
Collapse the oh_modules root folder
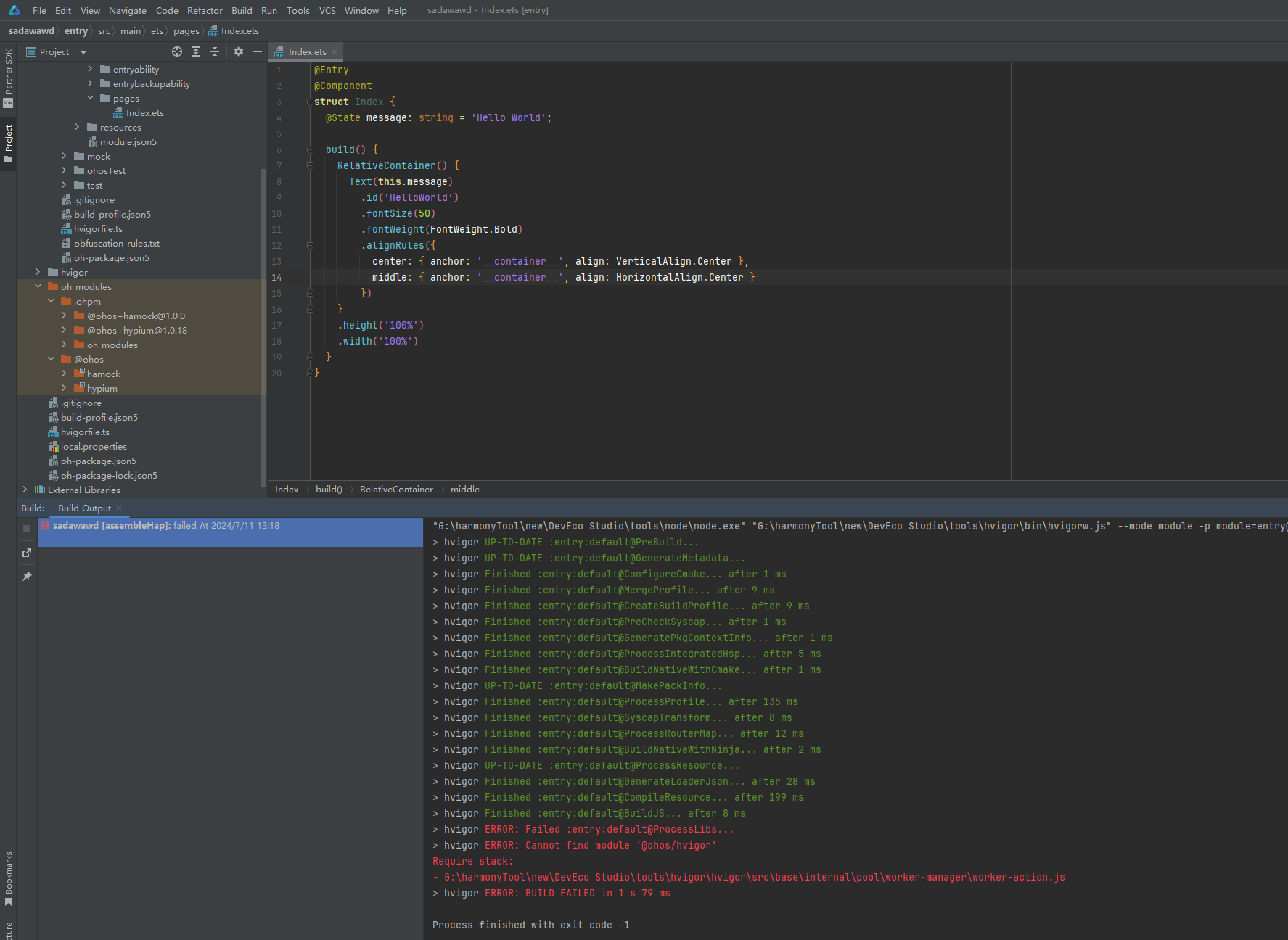[x=38, y=286]
